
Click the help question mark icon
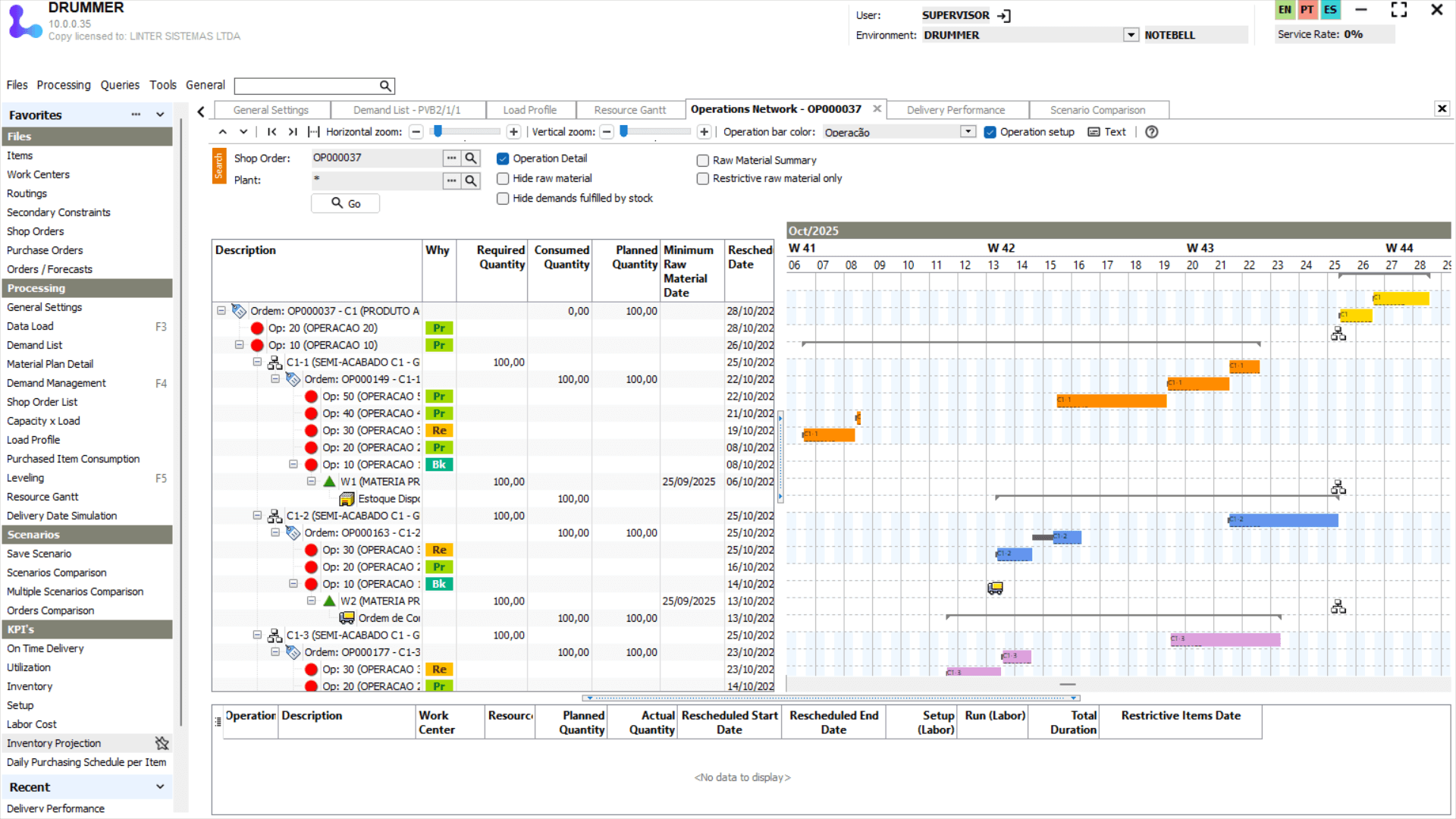[1151, 132]
